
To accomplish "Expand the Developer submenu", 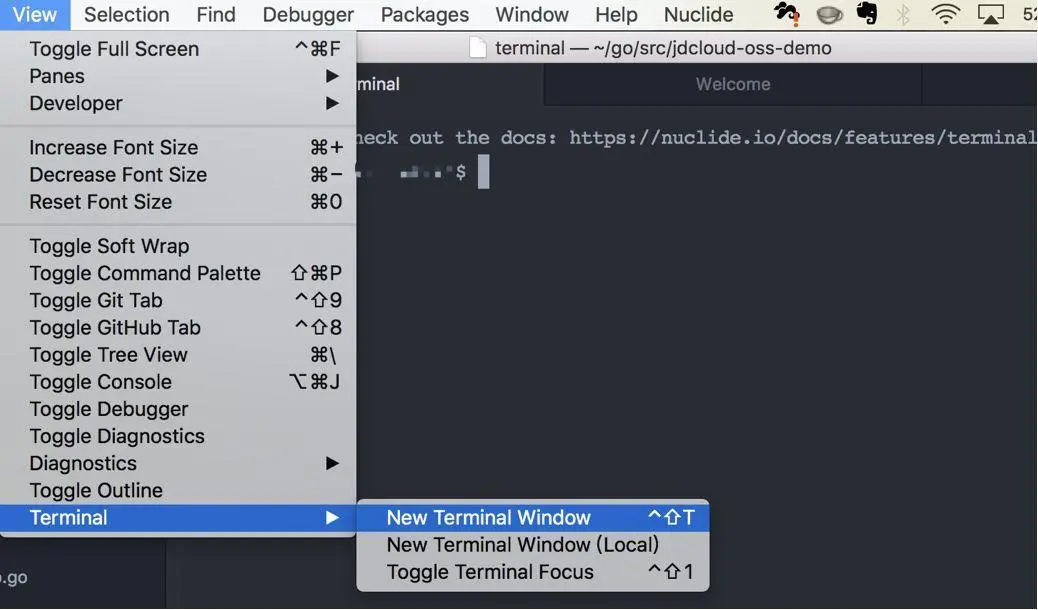I will pos(177,103).
